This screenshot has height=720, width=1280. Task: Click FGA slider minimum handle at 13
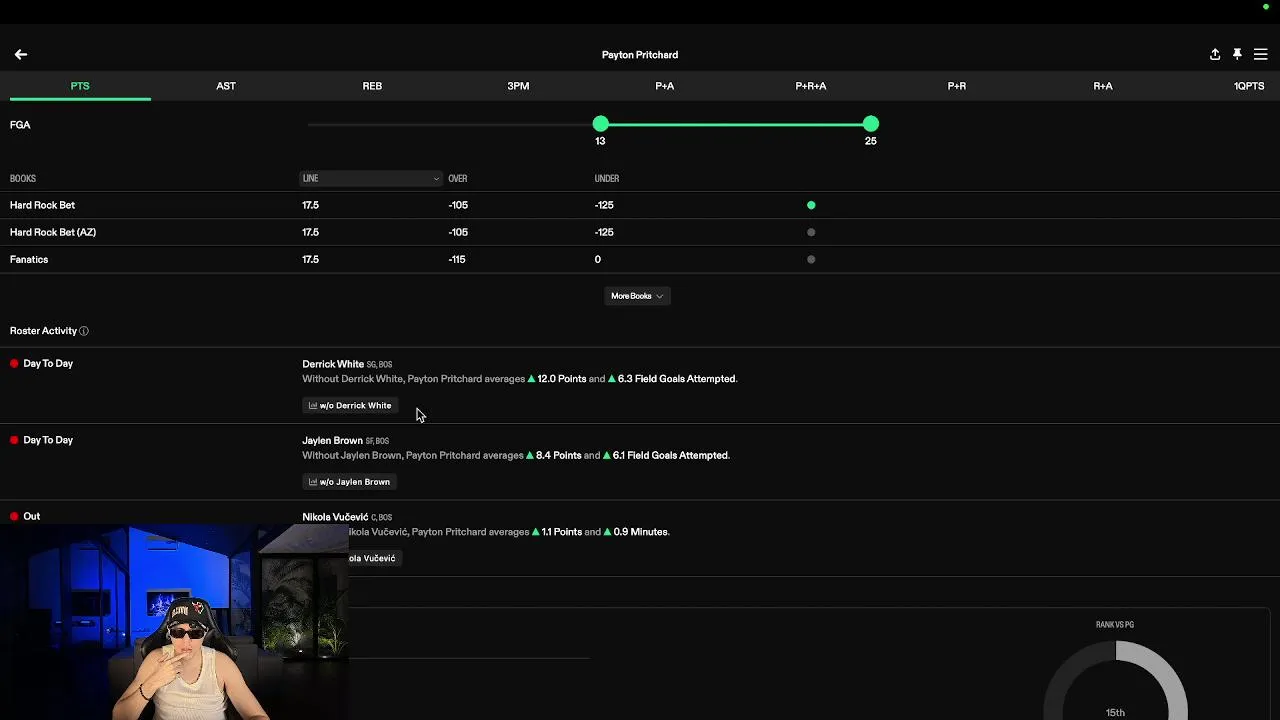point(600,124)
